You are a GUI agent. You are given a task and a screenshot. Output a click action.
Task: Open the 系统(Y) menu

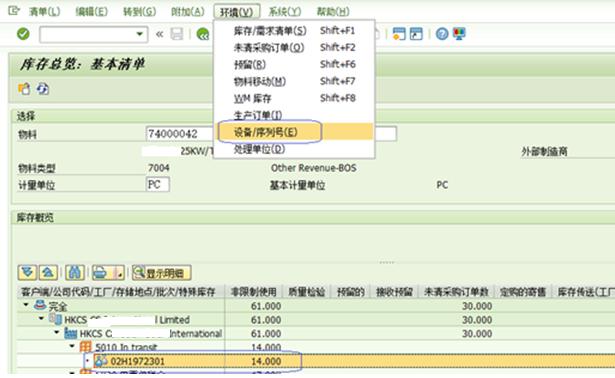pyautogui.click(x=285, y=12)
